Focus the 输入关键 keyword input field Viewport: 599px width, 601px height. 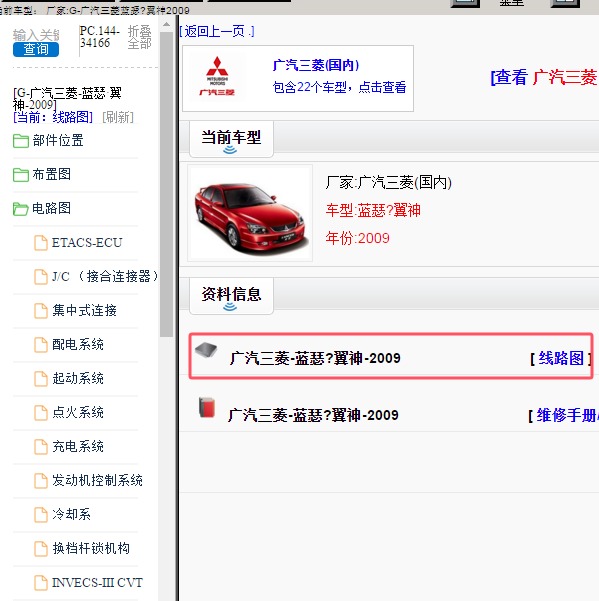click(x=36, y=35)
